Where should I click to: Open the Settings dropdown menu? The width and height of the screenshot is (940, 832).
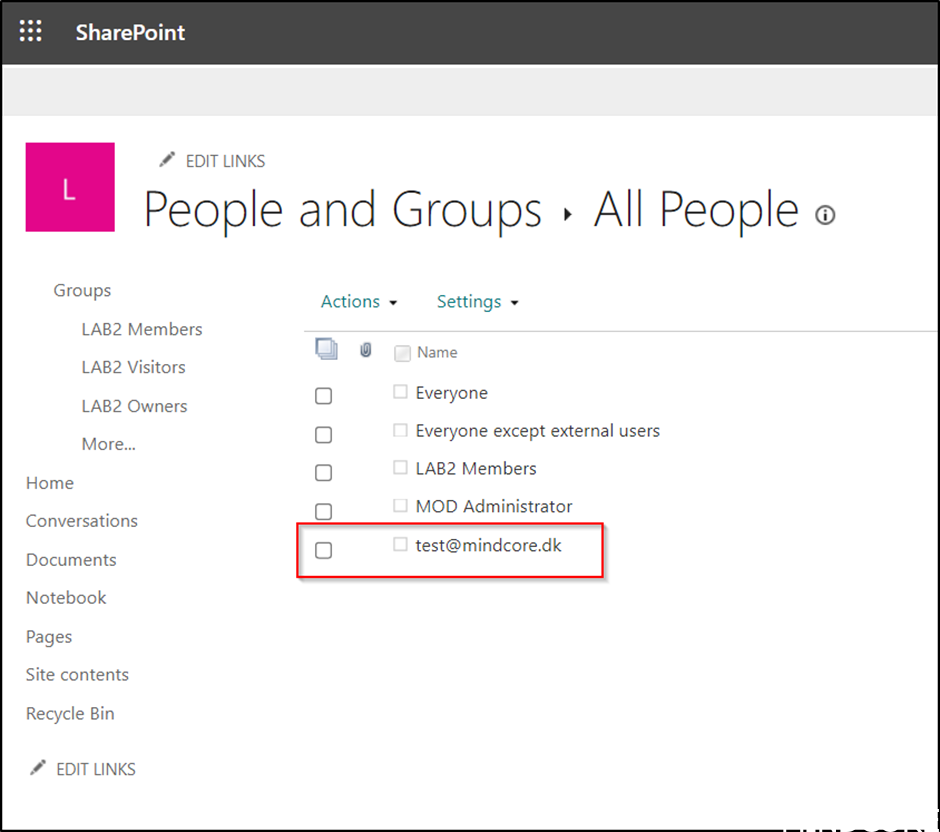[x=477, y=302]
